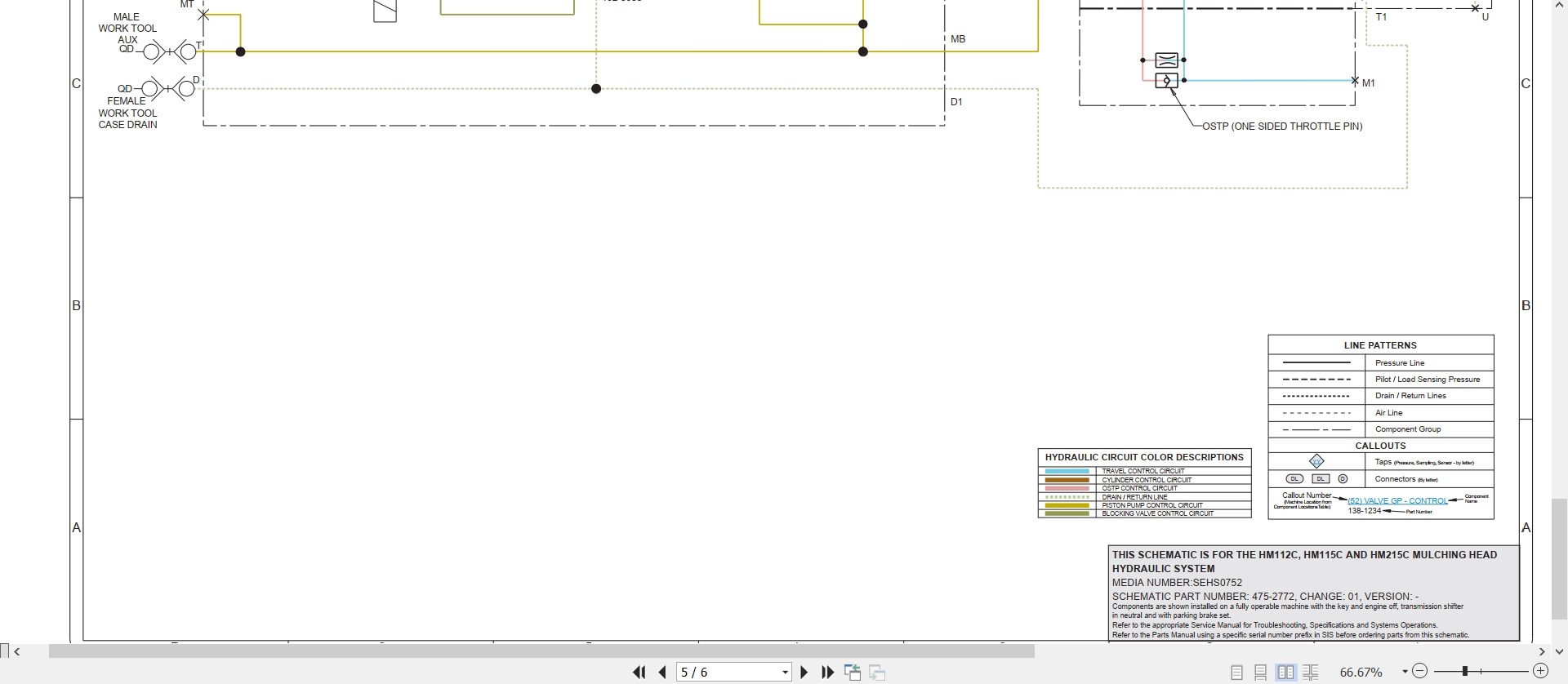Viewport: 1568px width, 684px height.
Task: Click the horizontal scrollbar left arrow
Action: 17,651
